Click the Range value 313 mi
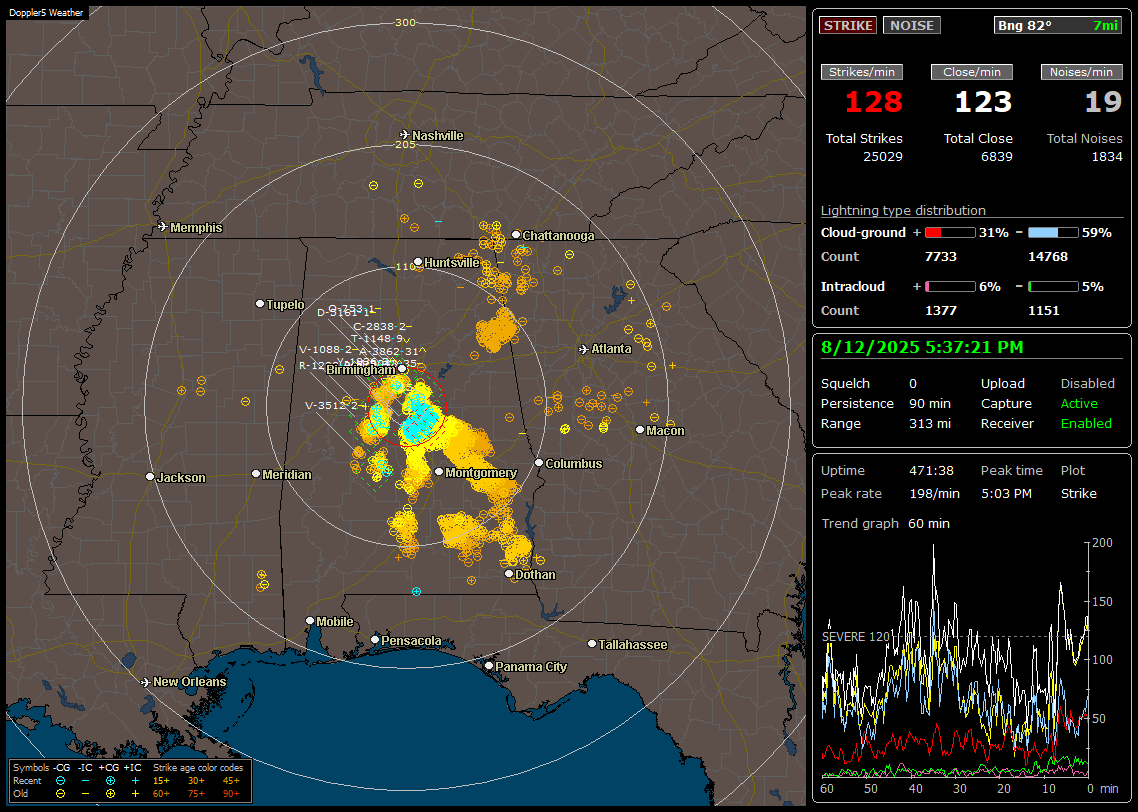Viewport: 1138px width, 812px height. [930, 424]
